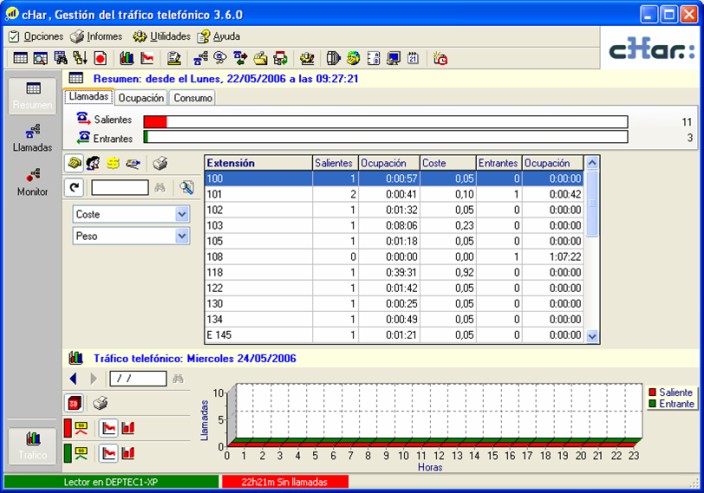The width and height of the screenshot is (704, 493).
Task: Click the magnifier search icon beside the binoculars
Action: 186,188
